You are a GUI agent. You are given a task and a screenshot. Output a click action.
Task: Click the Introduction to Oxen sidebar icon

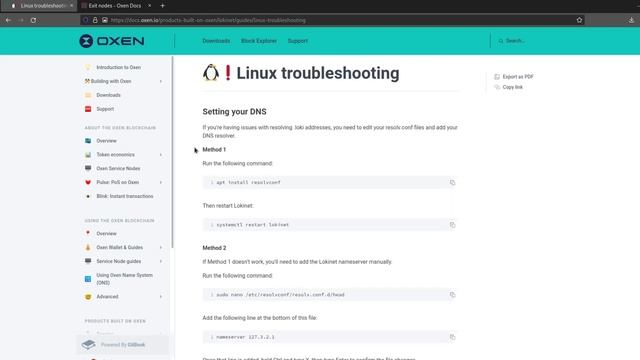click(x=88, y=67)
